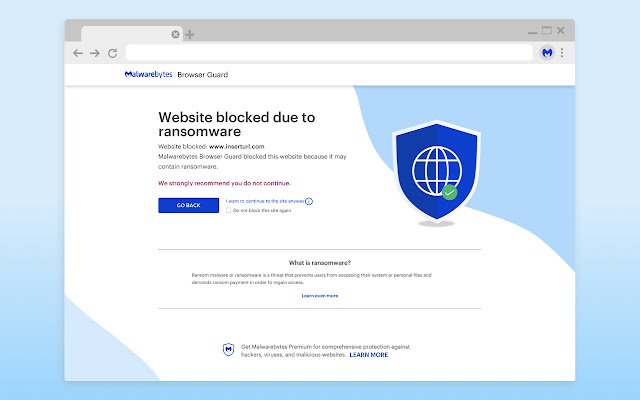
Task: Open the 'Learn even more' link
Action: click(320, 296)
